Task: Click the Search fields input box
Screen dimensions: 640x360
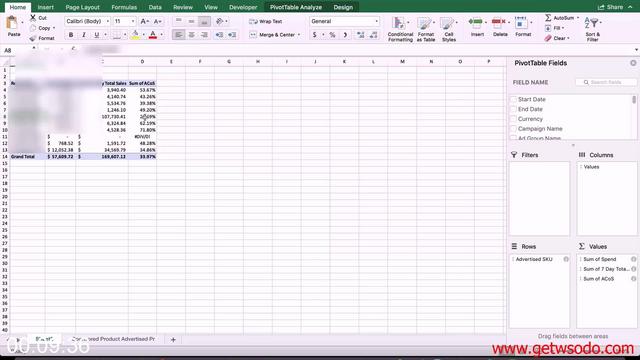Action: tap(606, 82)
